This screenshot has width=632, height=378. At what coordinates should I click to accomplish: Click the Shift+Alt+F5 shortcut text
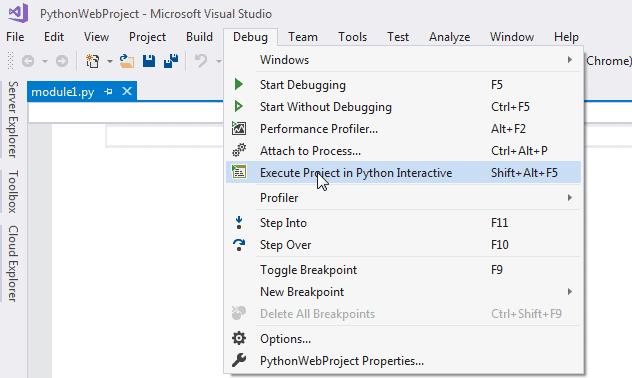pyautogui.click(x=524, y=173)
